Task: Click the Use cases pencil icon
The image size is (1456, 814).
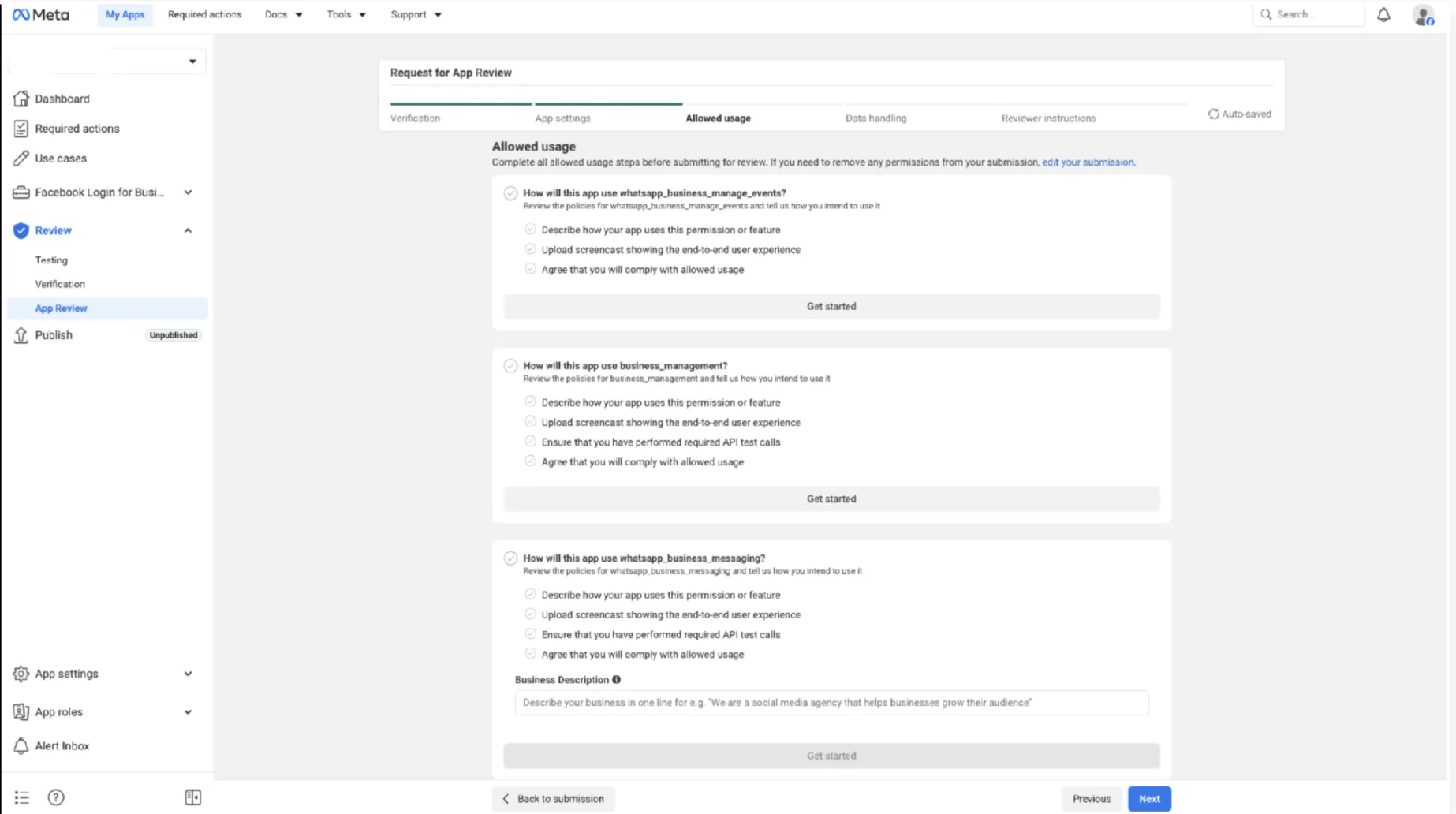Action: click(21, 158)
